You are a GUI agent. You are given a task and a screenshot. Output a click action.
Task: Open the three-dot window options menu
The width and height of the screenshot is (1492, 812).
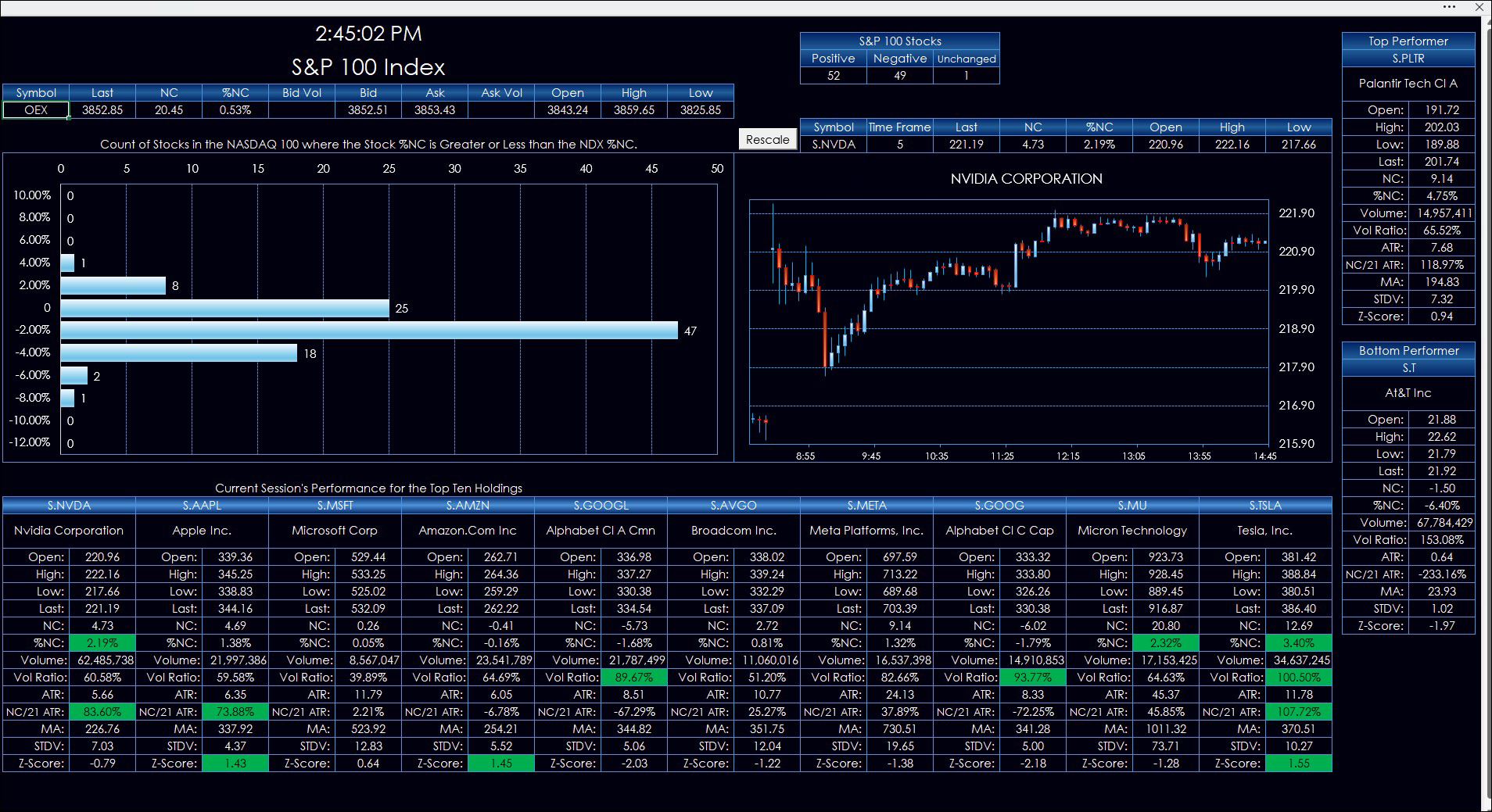point(1450,7)
